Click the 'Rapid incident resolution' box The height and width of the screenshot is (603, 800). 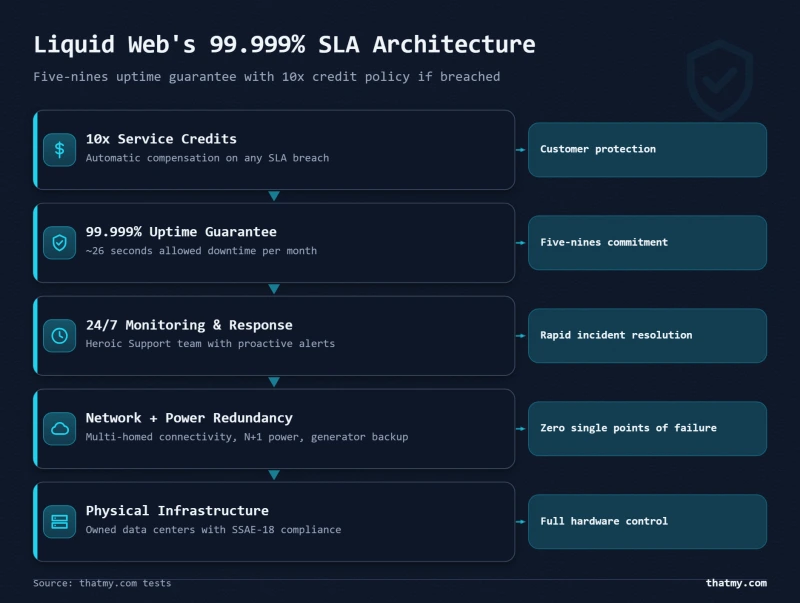[x=647, y=336]
